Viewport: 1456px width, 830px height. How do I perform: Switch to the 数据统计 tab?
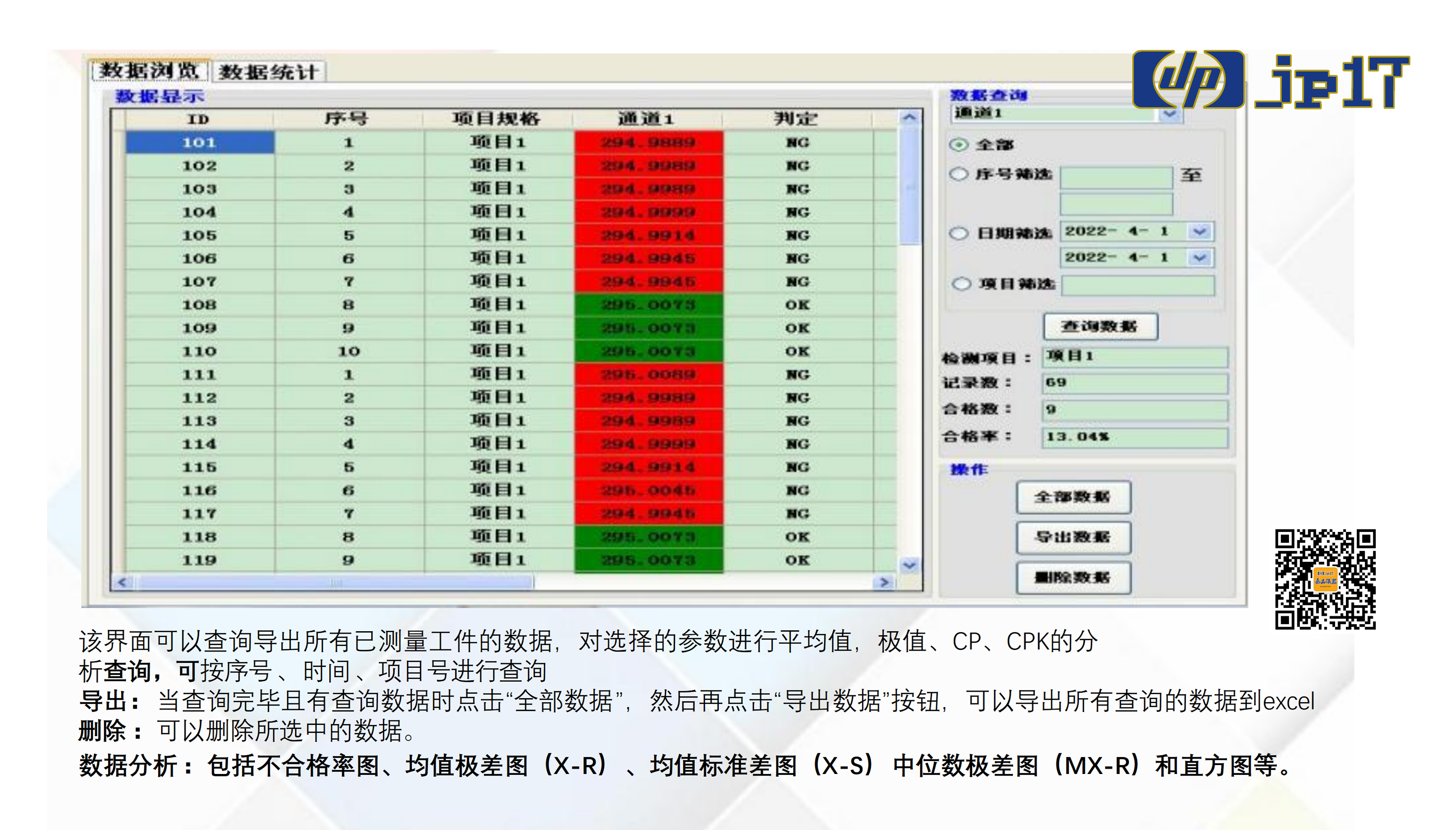tap(268, 72)
